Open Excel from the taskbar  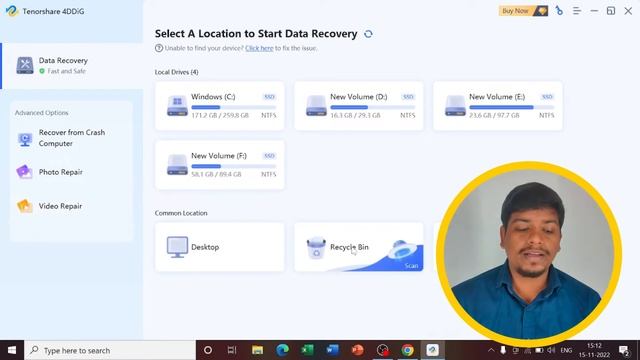[307, 350]
